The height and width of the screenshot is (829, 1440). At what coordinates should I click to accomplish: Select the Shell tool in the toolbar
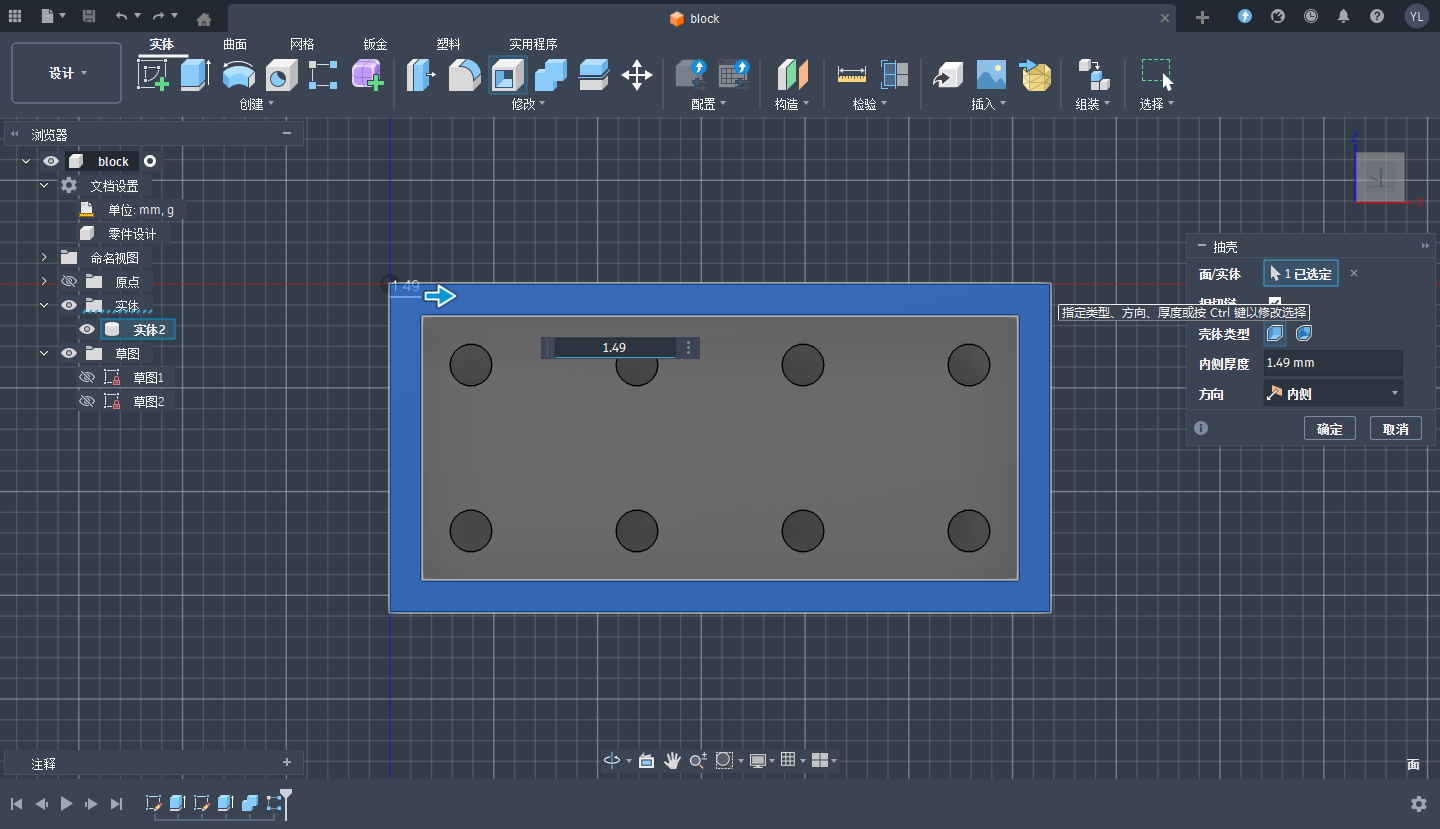[507, 75]
